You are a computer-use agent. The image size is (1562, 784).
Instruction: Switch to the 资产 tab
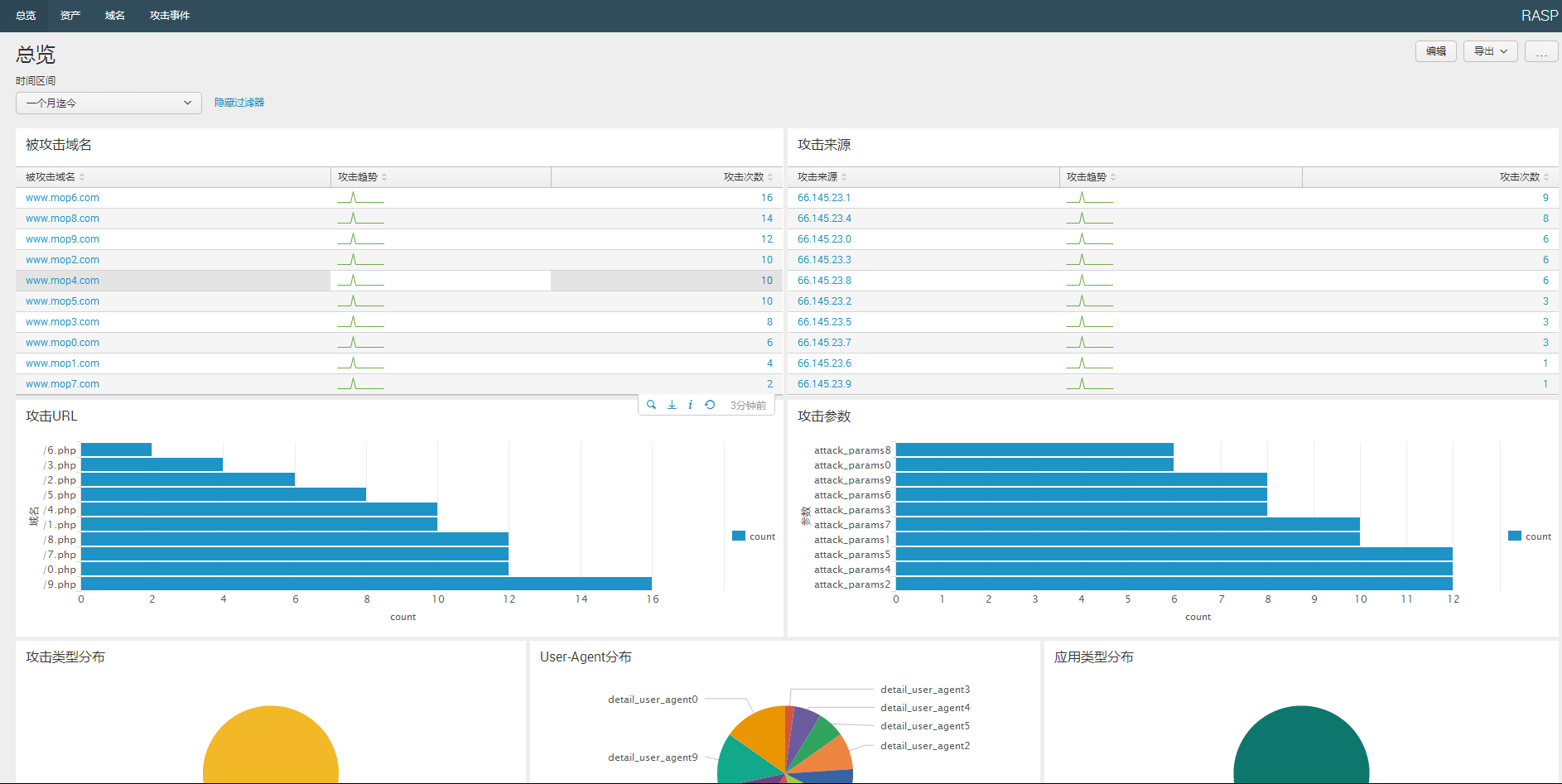coord(70,15)
